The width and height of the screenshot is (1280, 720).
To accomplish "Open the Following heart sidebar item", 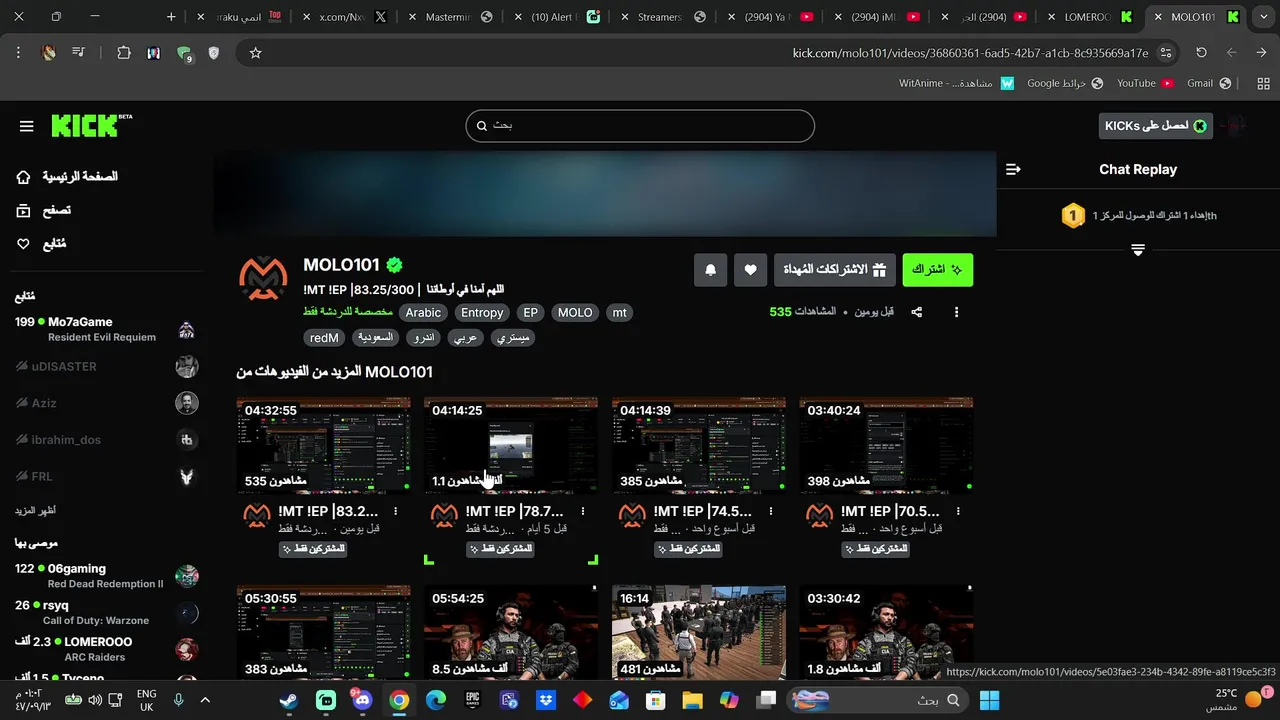I will coord(42,244).
